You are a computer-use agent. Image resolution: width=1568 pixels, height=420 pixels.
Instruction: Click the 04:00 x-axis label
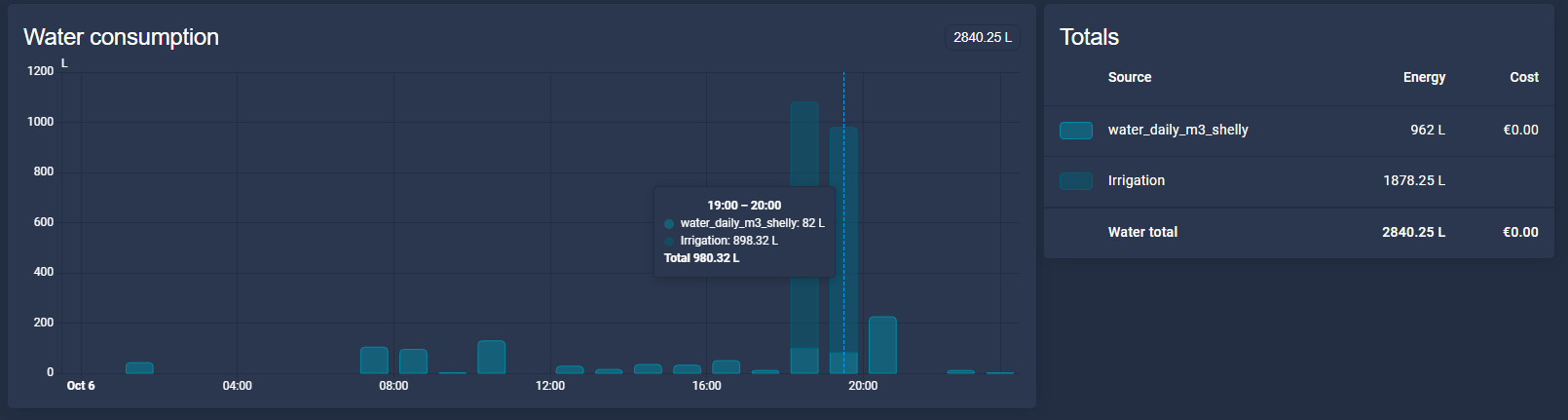238,386
